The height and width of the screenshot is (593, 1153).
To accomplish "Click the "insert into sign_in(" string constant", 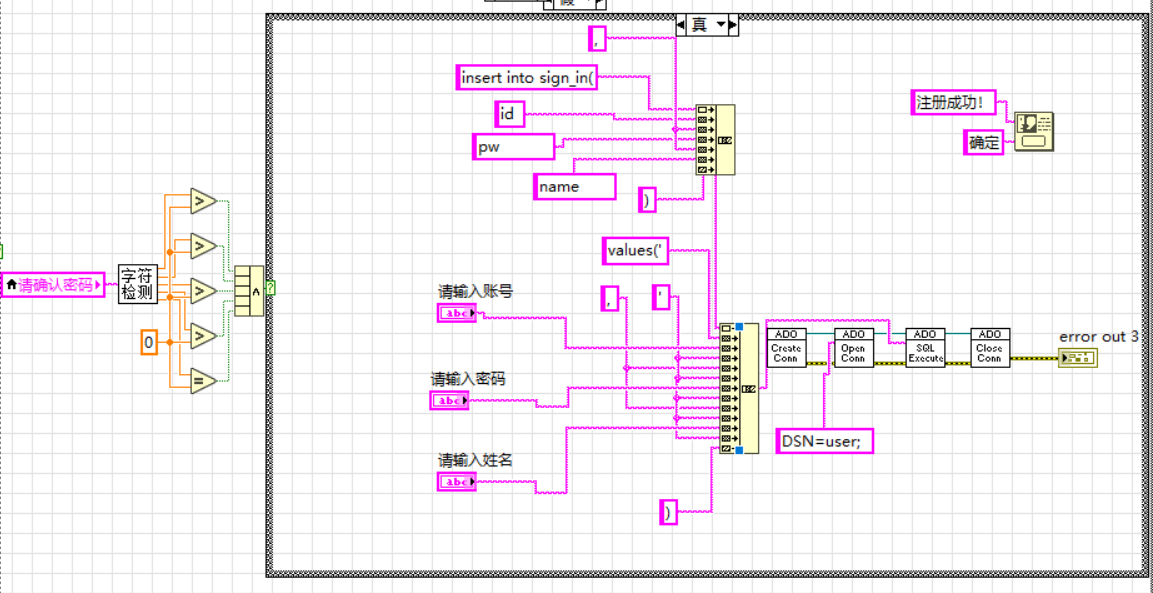I will 526,77.
